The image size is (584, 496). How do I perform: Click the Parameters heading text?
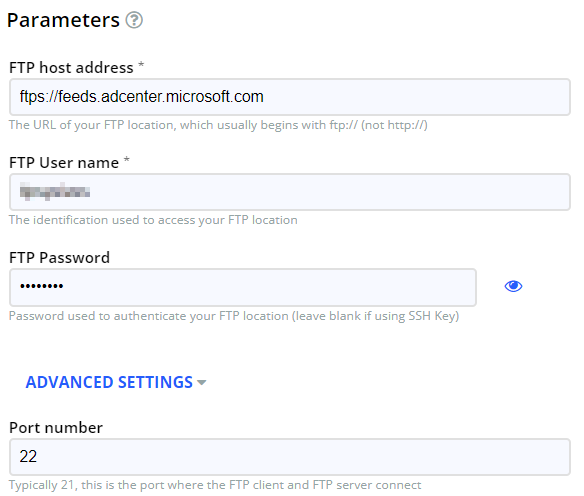pyautogui.click(x=63, y=20)
